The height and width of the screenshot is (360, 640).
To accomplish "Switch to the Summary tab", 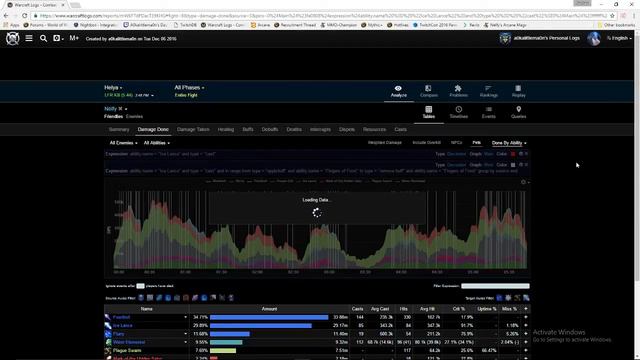I will click(119, 129).
